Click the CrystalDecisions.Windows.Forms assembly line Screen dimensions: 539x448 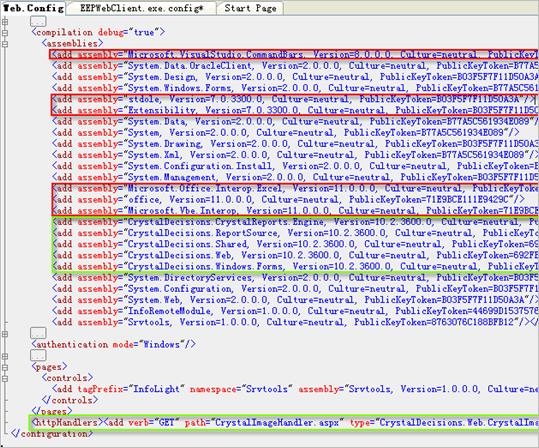coord(295,266)
